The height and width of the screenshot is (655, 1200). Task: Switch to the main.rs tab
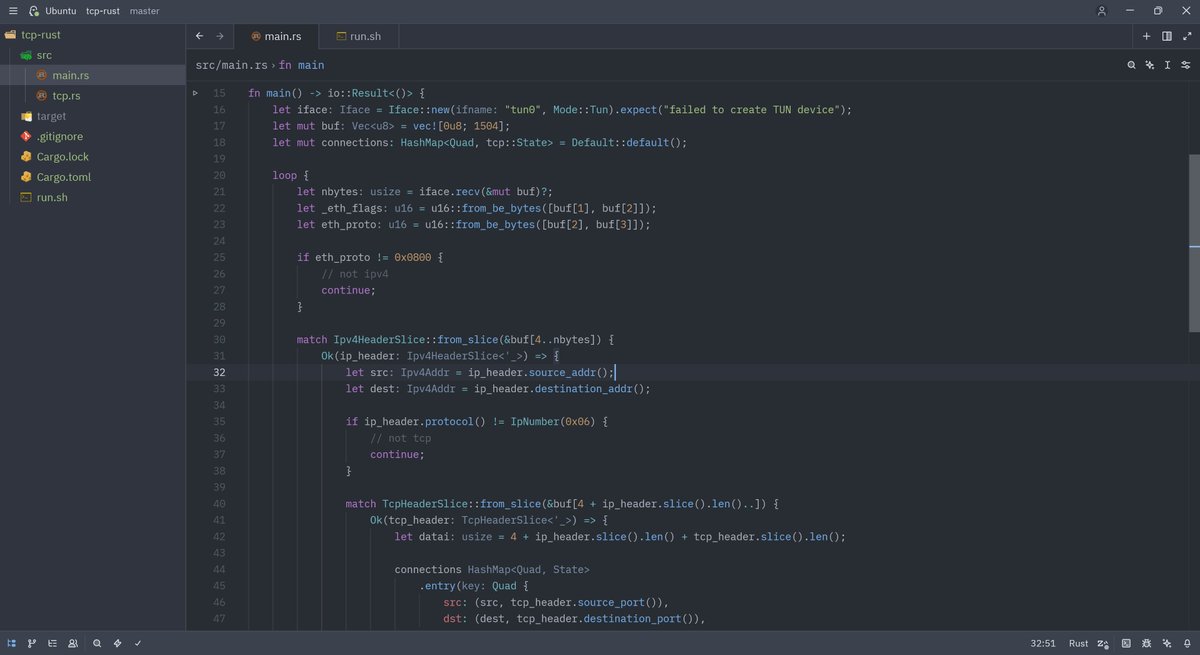[276, 36]
